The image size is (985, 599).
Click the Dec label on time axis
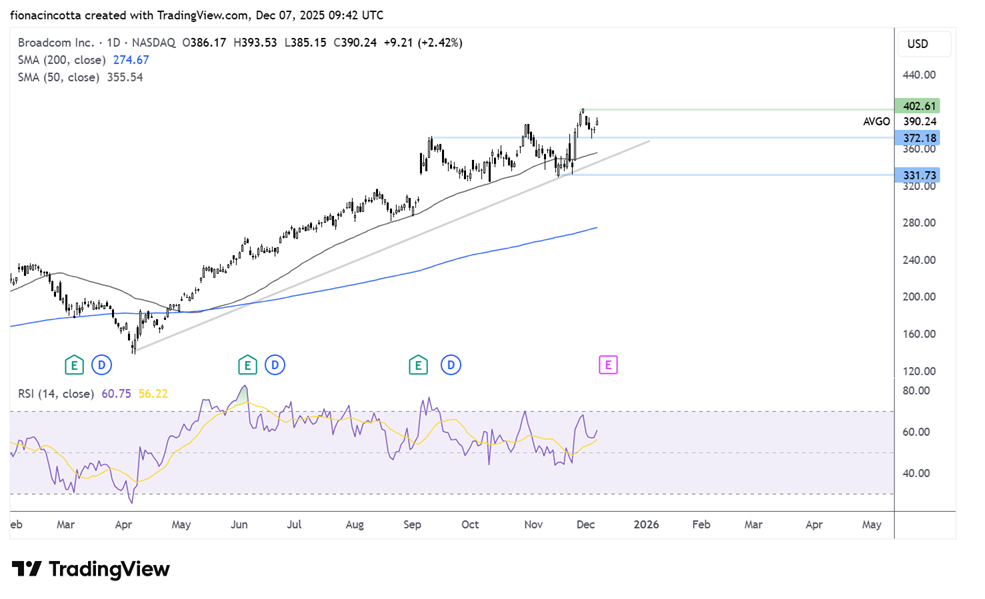[x=585, y=524]
